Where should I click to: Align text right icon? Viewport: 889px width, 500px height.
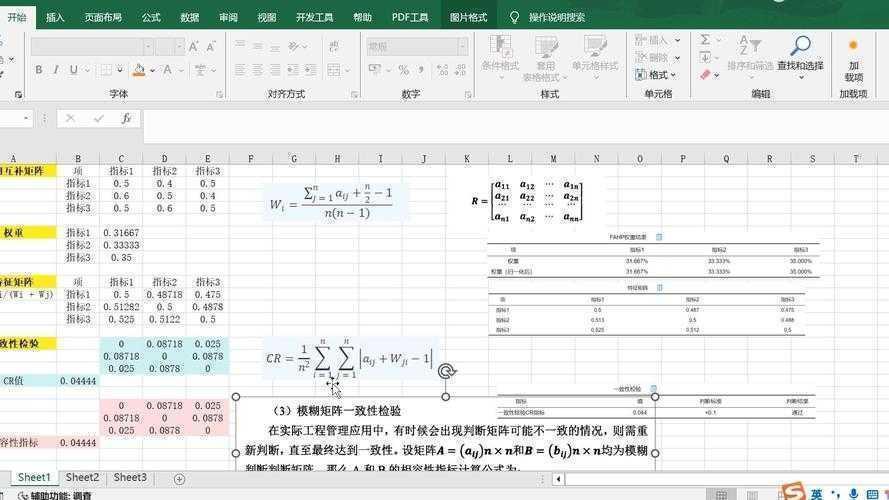(275, 70)
